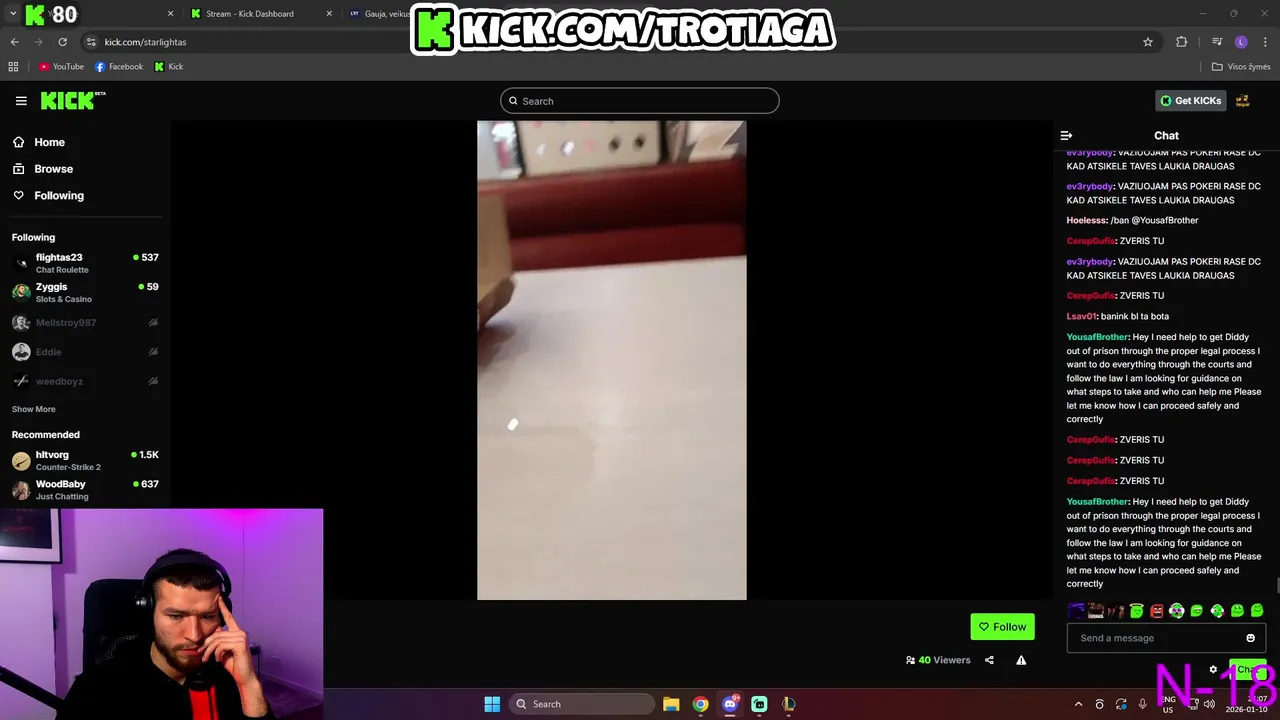Image resolution: width=1280 pixels, height=720 pixels.
Task: Collapse the chat panel
Action: [1066, 136]
